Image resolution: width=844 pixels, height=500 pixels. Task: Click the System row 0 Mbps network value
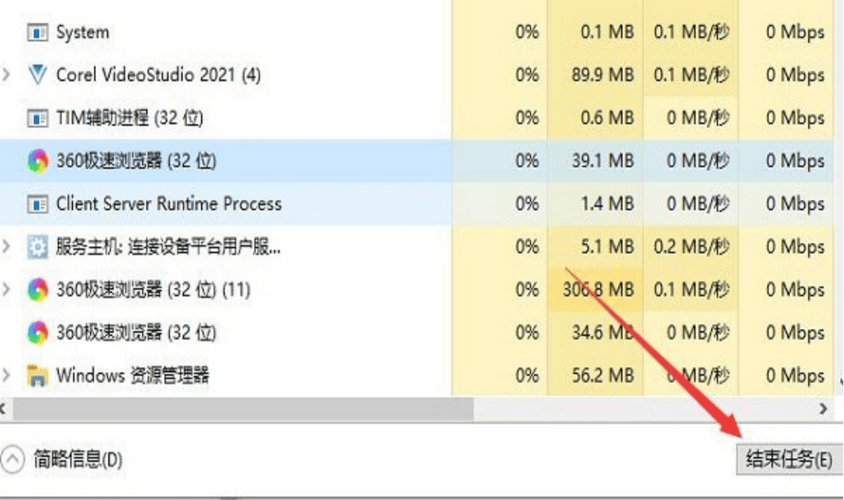click(x=796, y=32)
